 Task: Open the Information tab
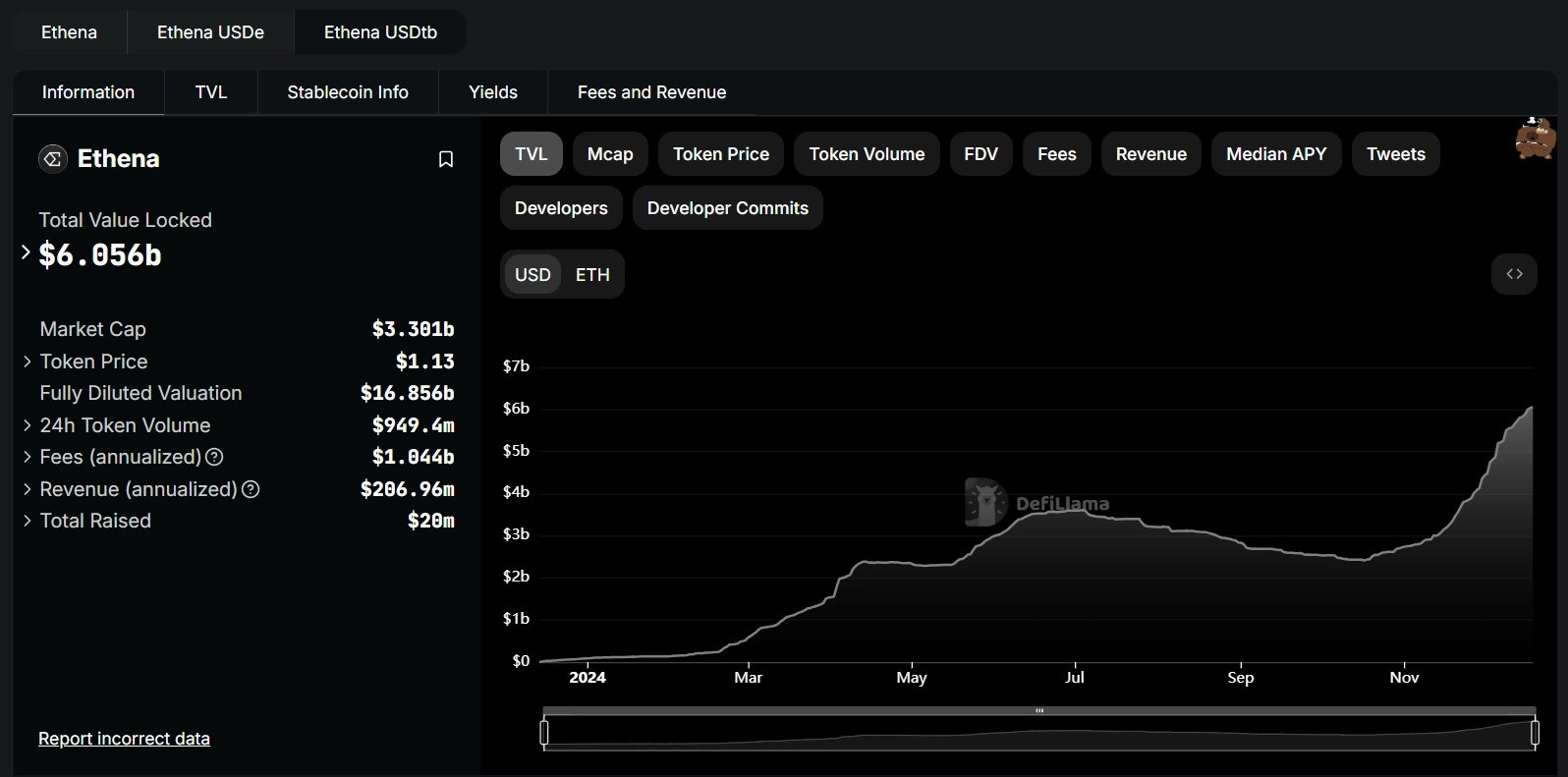[88, 92]
